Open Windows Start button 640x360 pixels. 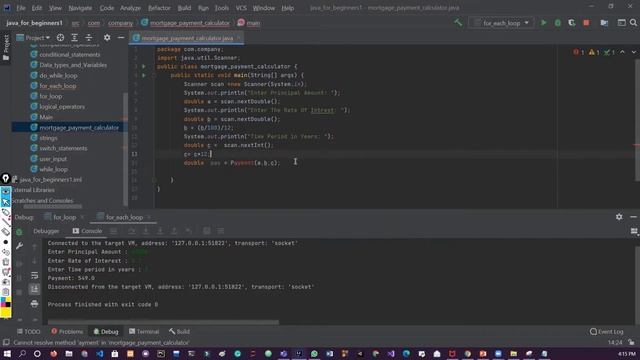[x=7, y=353]
